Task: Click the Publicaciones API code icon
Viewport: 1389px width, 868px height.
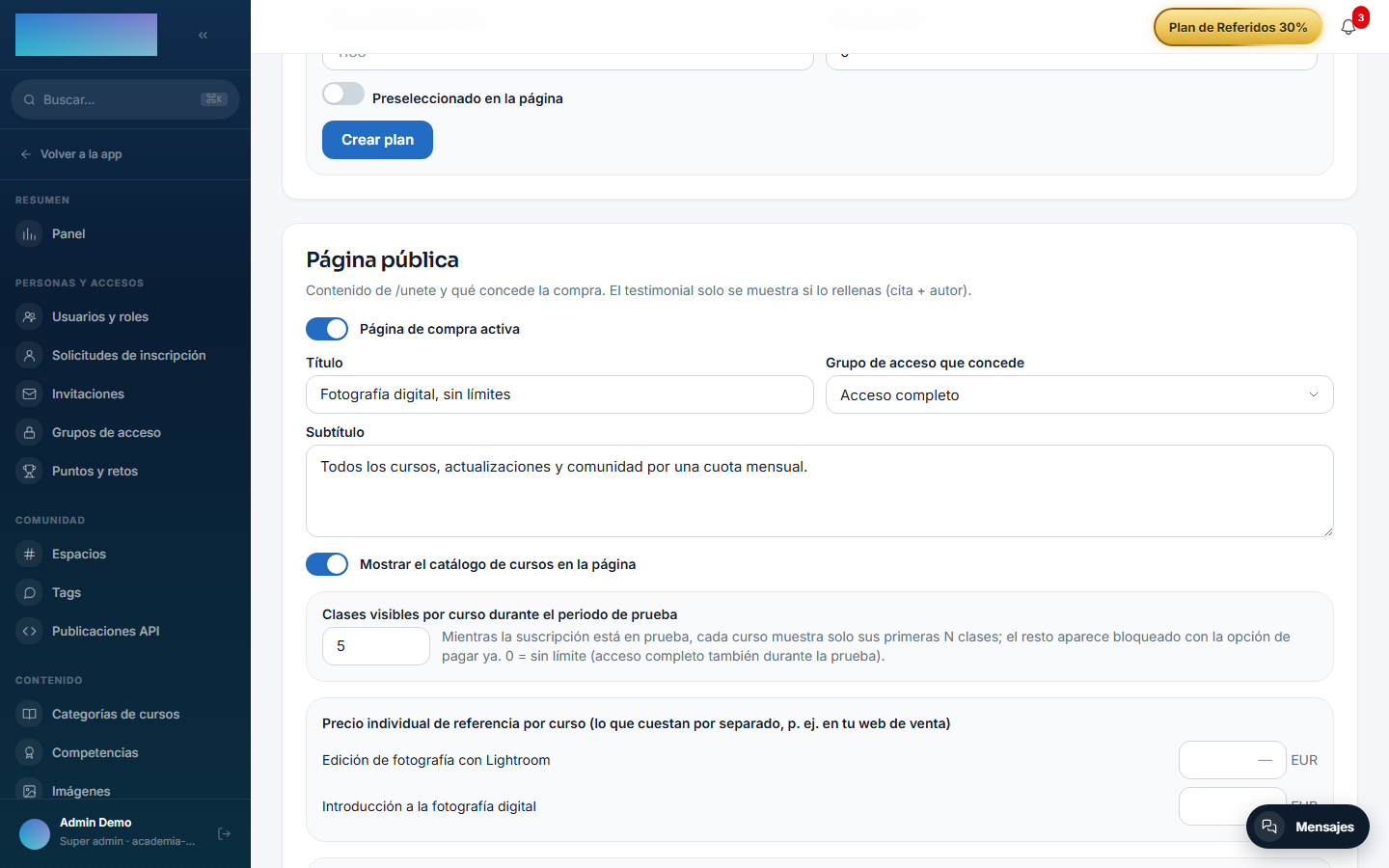Action: (x=30, y=632)
